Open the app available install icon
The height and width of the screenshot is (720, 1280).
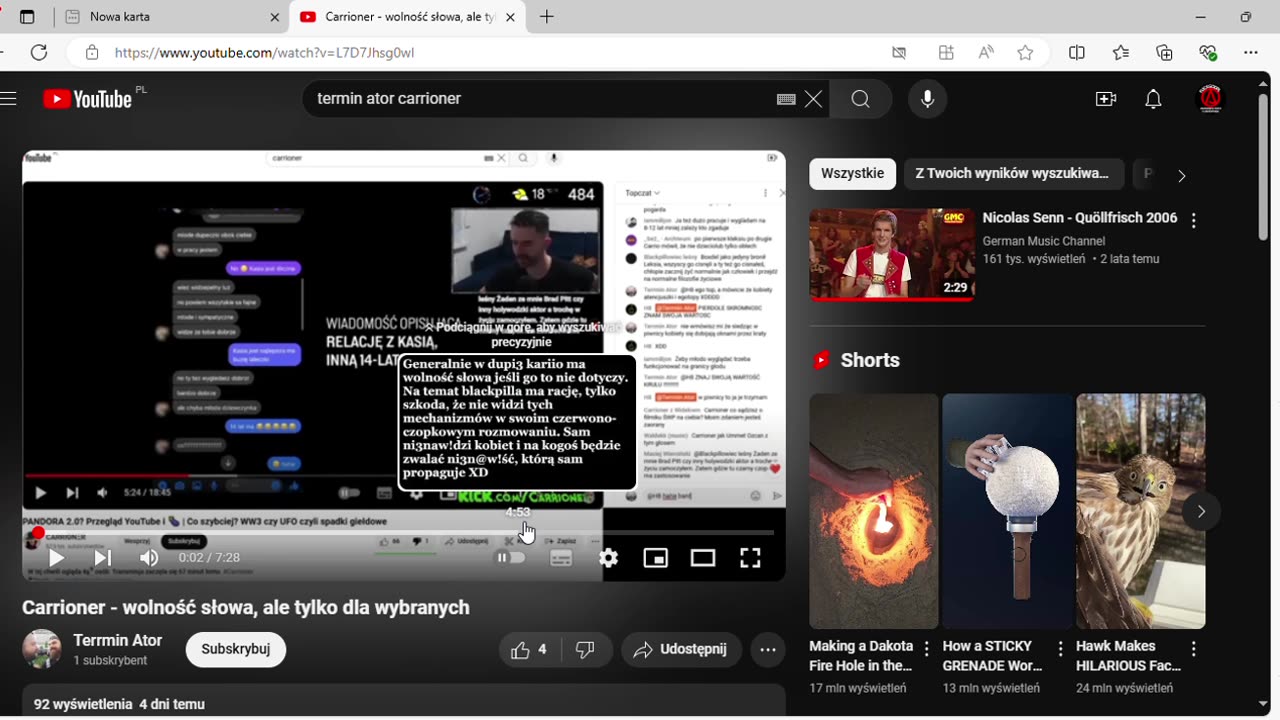[946, 53]
